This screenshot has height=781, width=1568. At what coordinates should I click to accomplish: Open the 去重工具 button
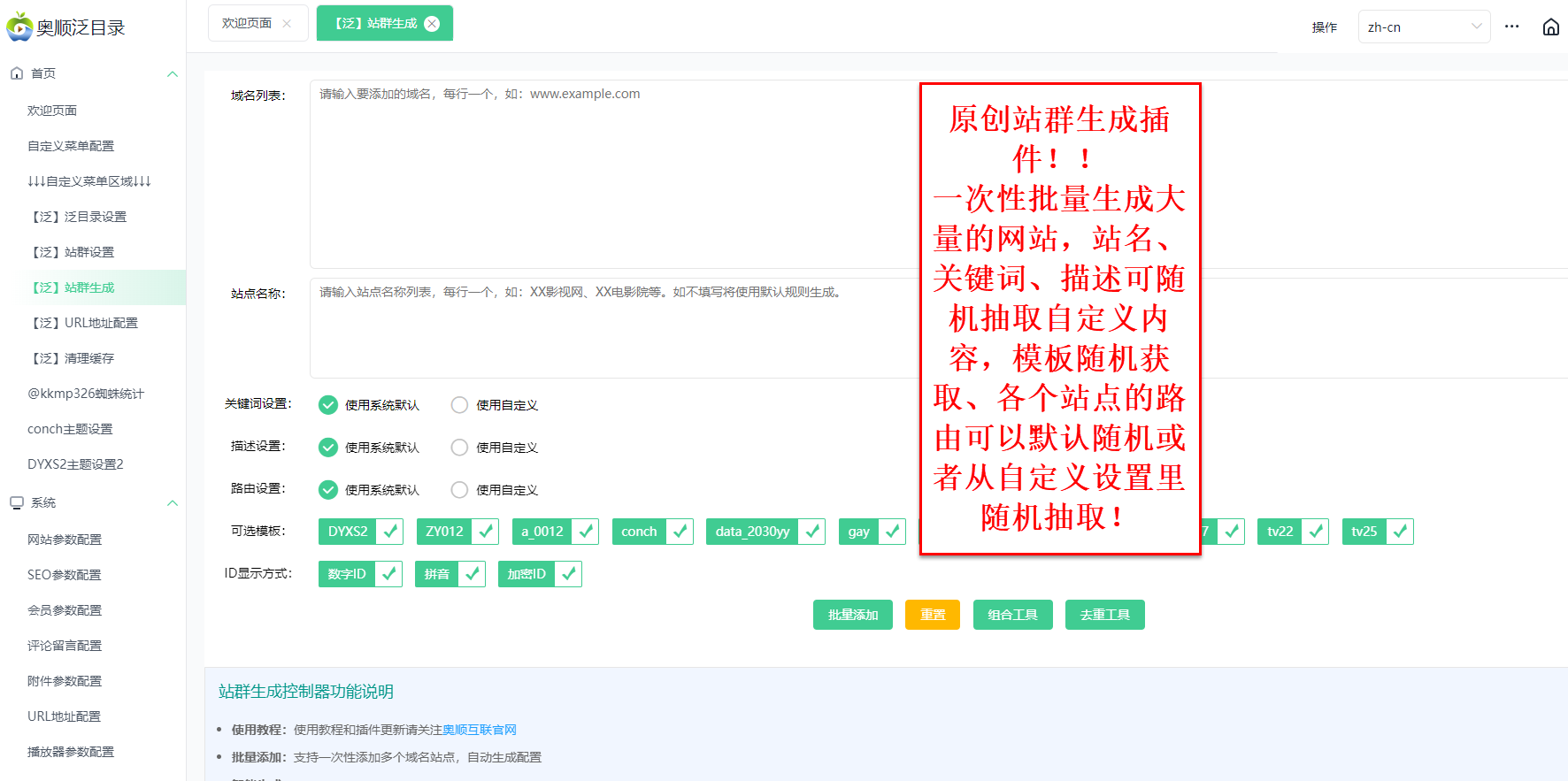point(1105,615)
